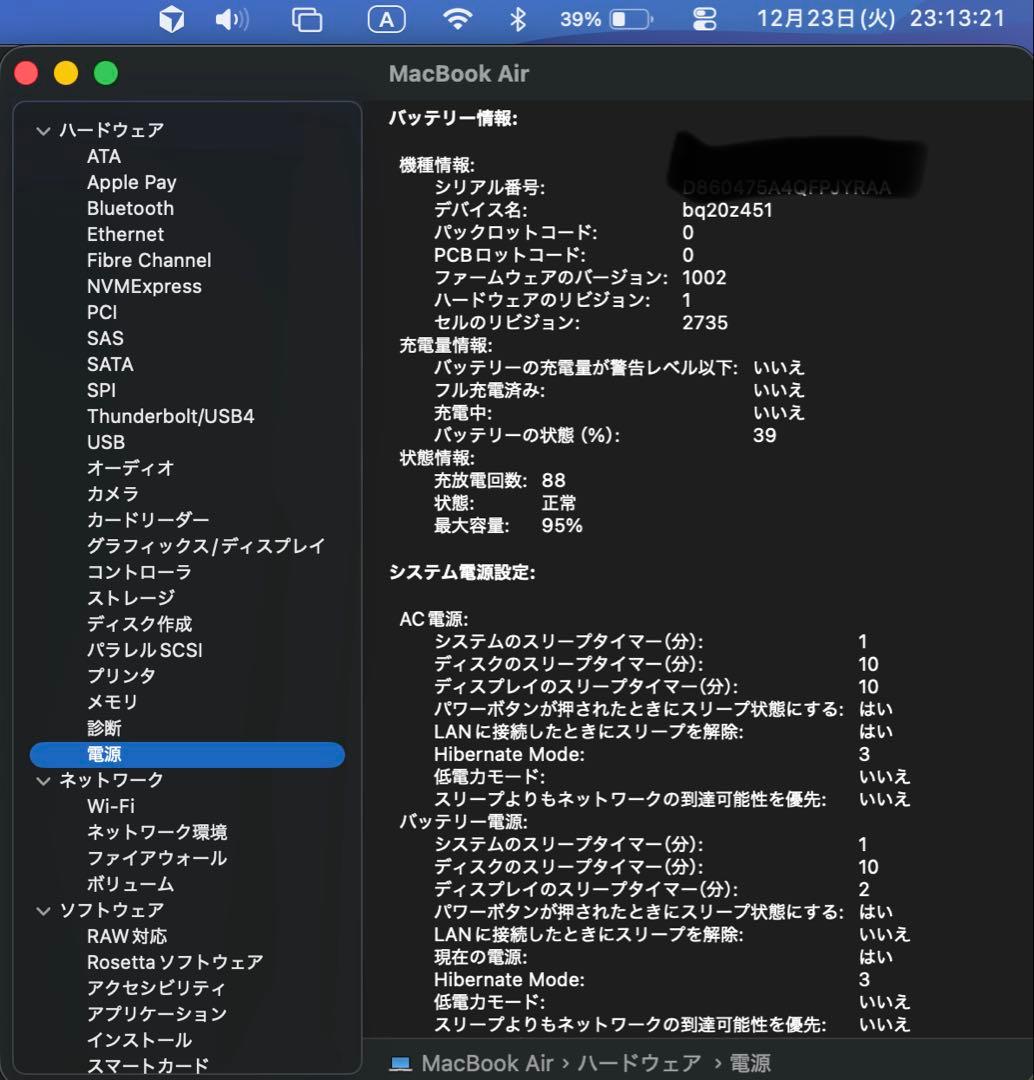
Task: Open the NVMExpress hardware section
Action: [x=145, y=286]
